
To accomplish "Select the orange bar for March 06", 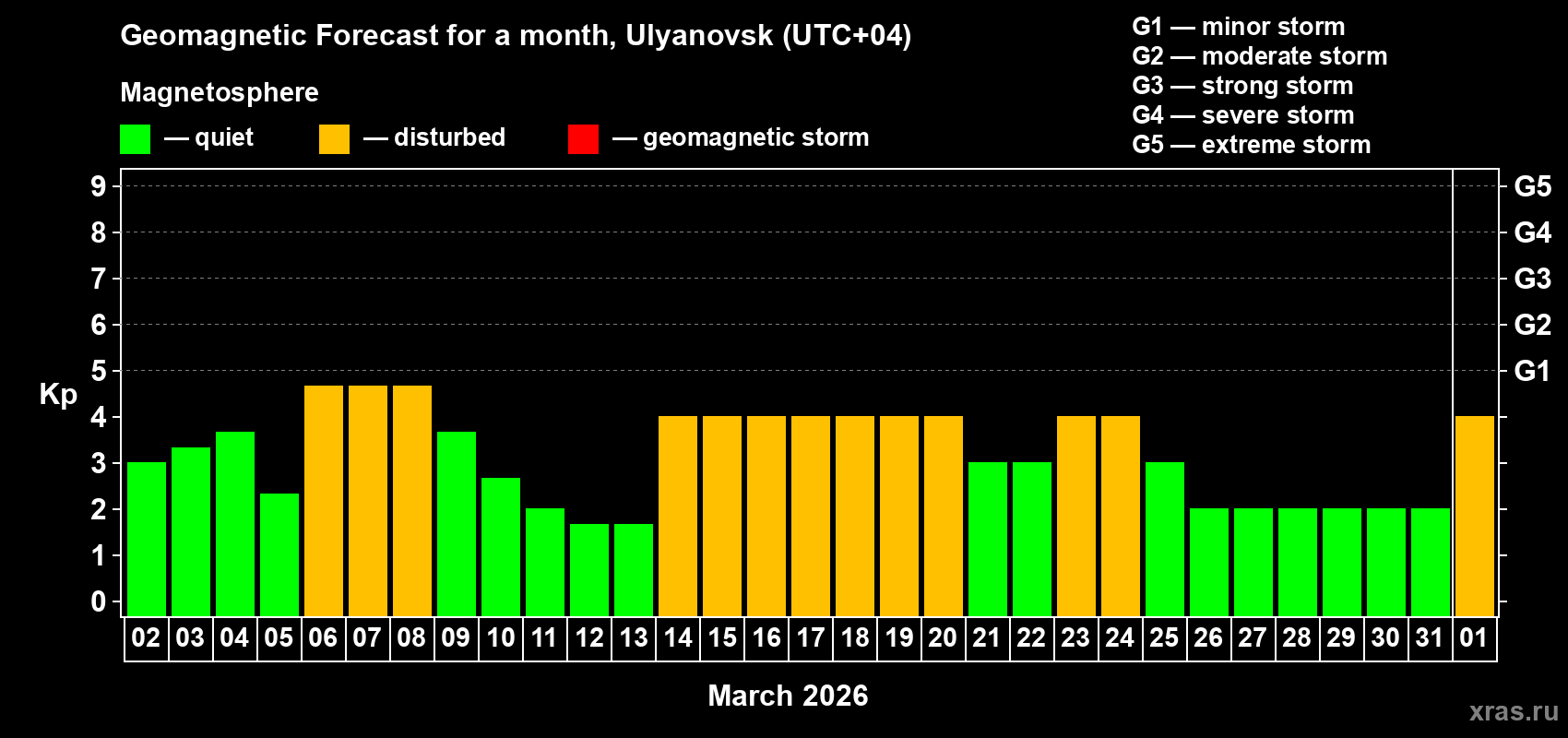I will coord(324,501).
